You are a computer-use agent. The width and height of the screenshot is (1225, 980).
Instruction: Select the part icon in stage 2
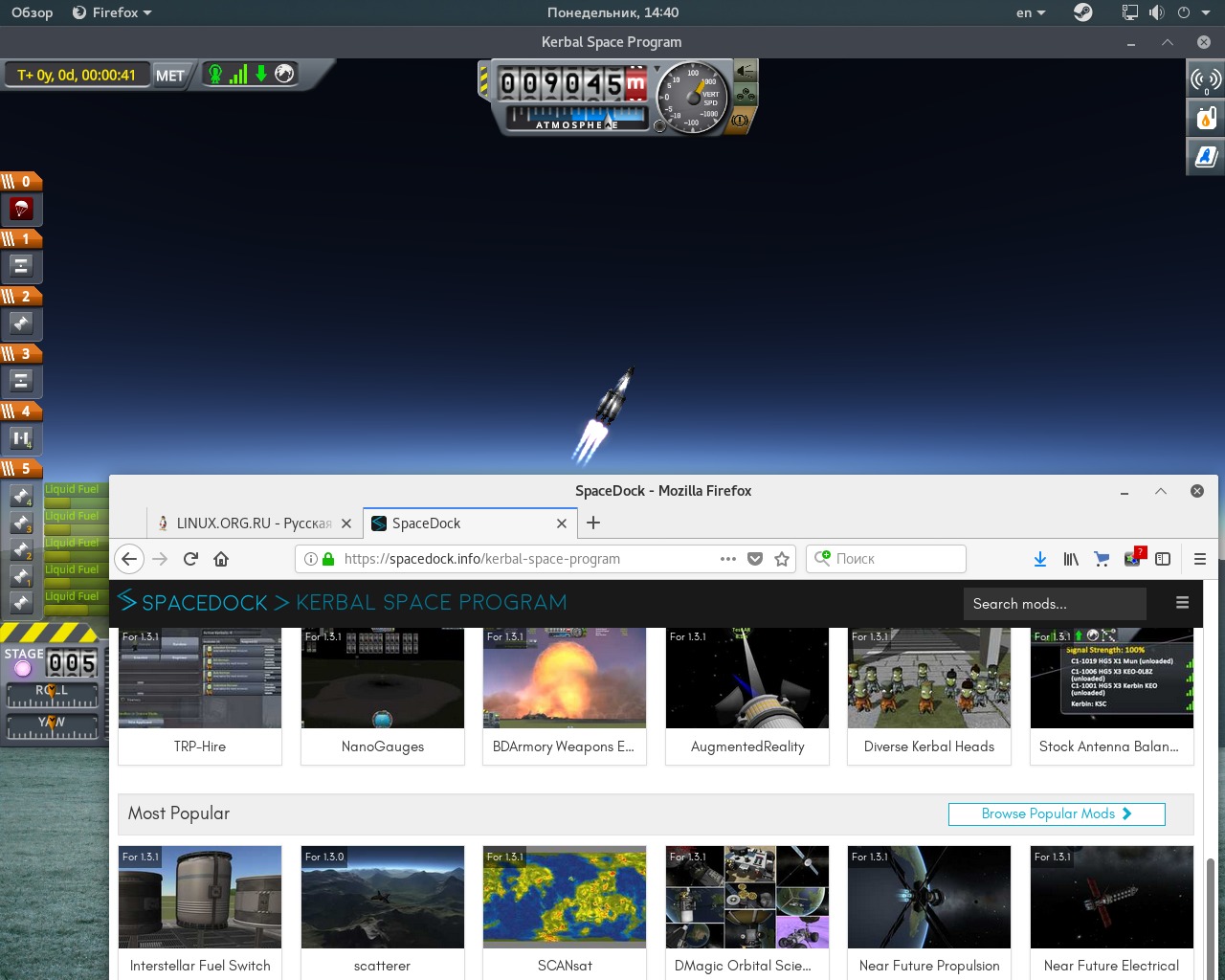pyautogui.click(x=21, y=323)
